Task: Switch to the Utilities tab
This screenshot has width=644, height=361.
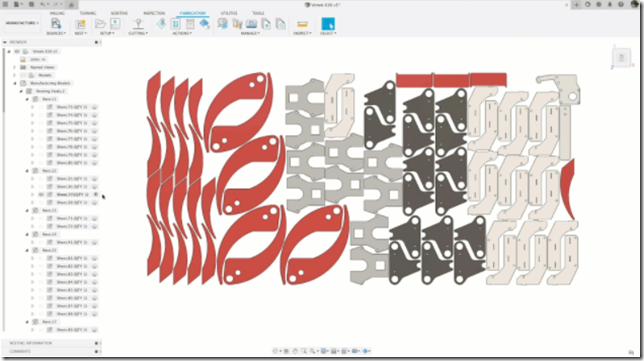Action: pyautogui.click(x=229, y=13)
